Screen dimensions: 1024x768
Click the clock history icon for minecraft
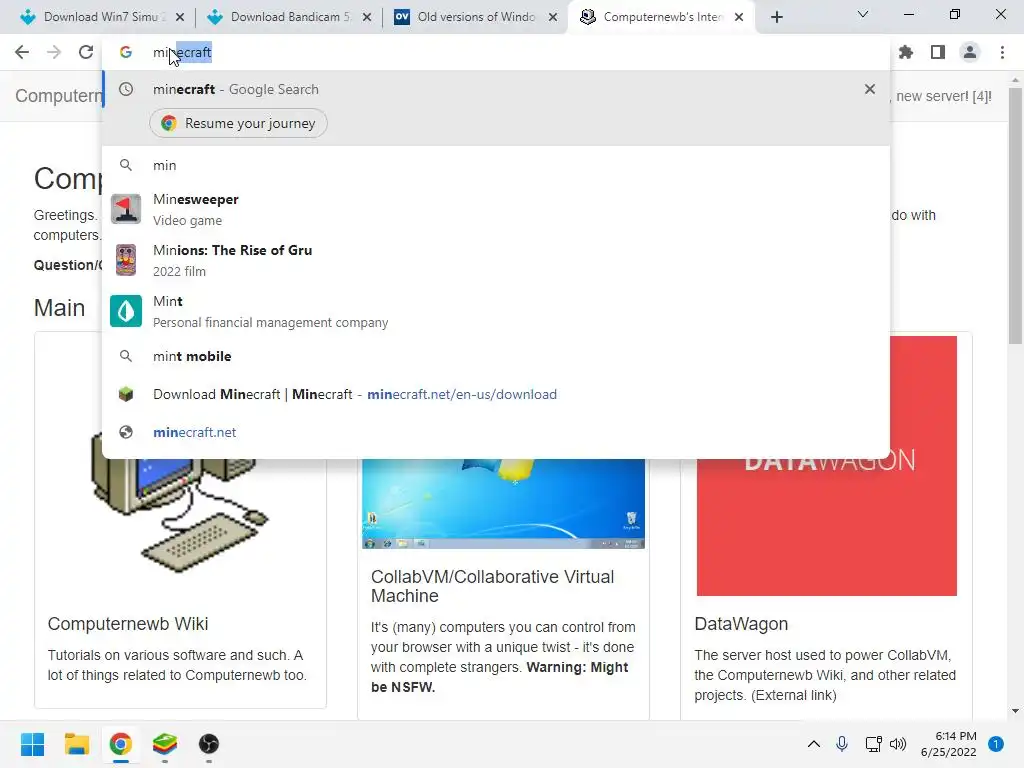point(126,89)
